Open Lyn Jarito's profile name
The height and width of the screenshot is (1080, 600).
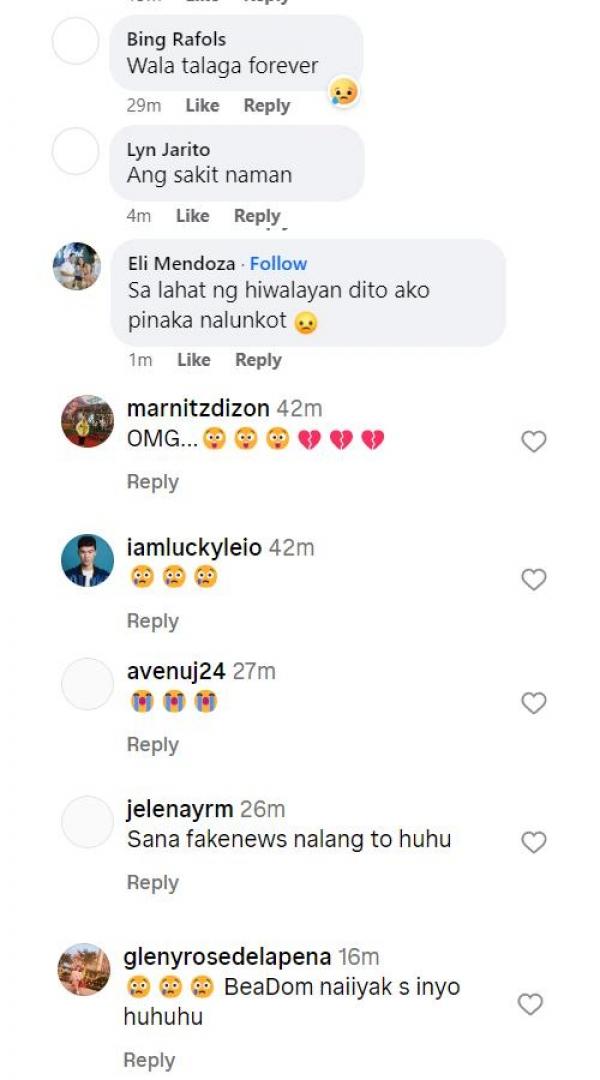tap(168, 150)
